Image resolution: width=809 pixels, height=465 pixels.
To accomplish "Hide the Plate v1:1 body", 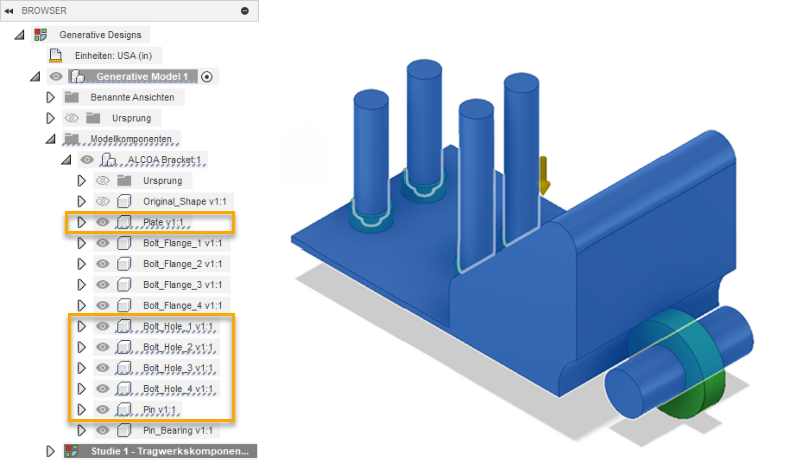I will 103,222.
